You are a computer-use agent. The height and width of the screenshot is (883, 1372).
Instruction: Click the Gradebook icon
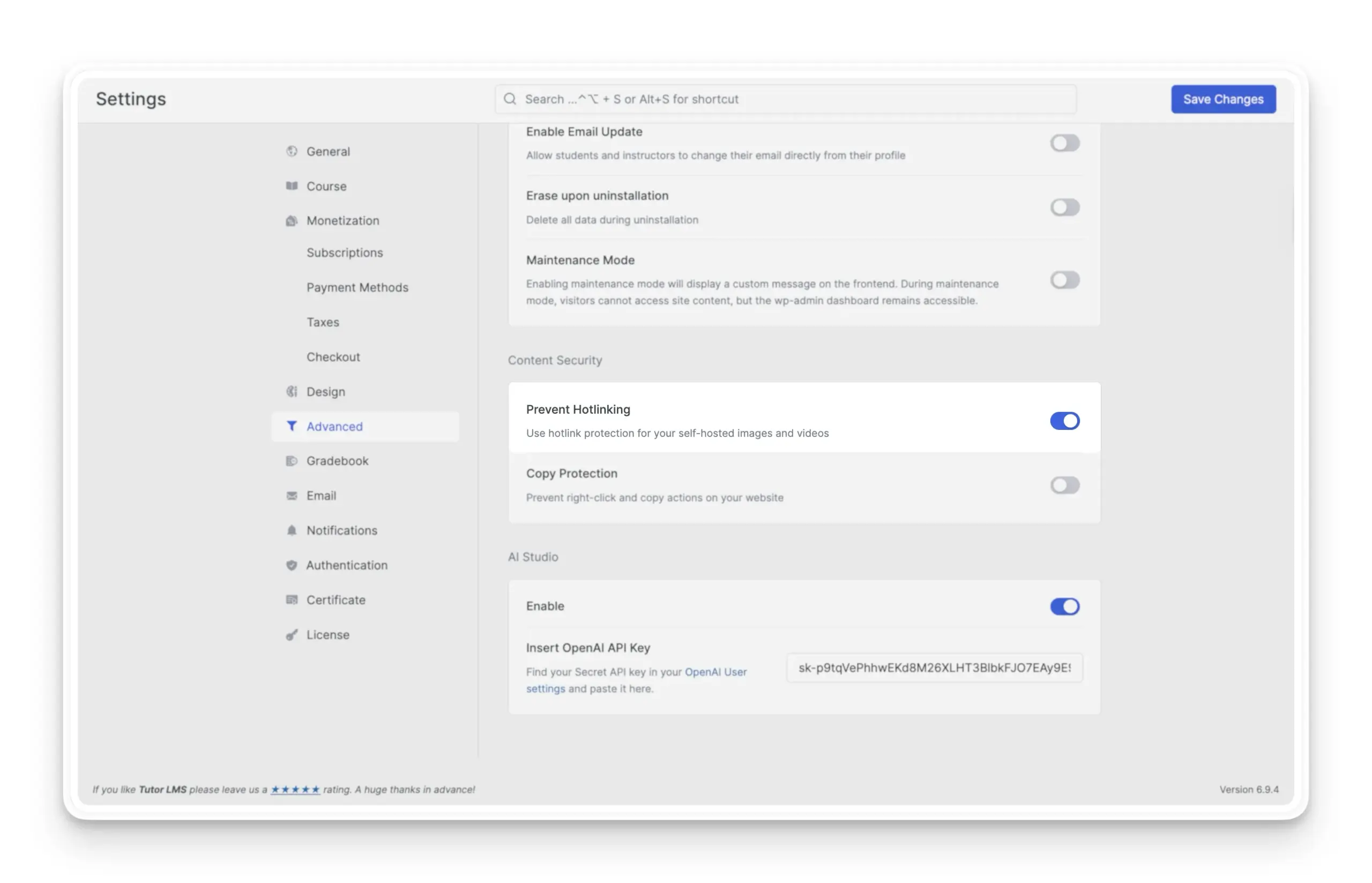(x=292, y=461)
